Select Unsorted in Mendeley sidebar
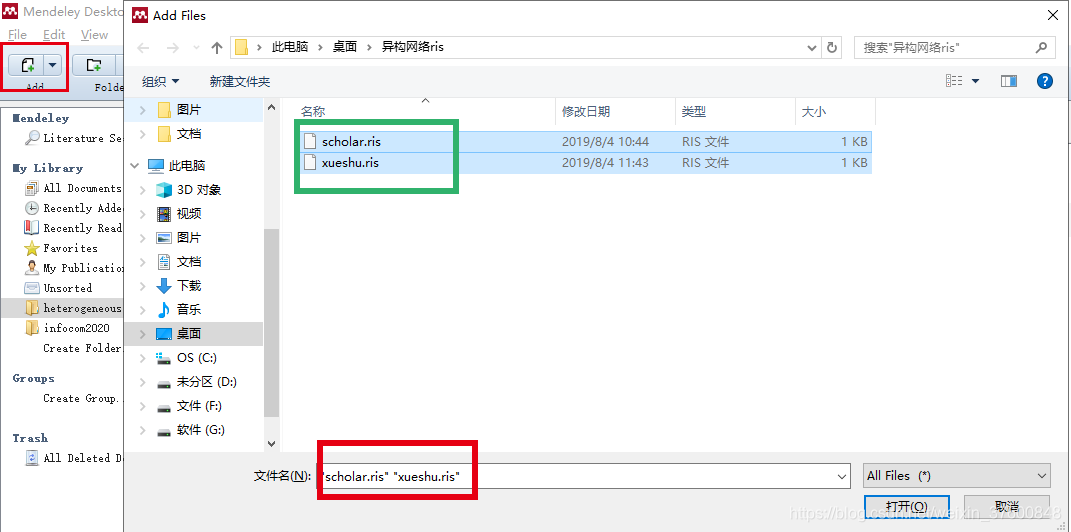The width and height of the screenshot is (1071, 532). (x=58, y=288)
